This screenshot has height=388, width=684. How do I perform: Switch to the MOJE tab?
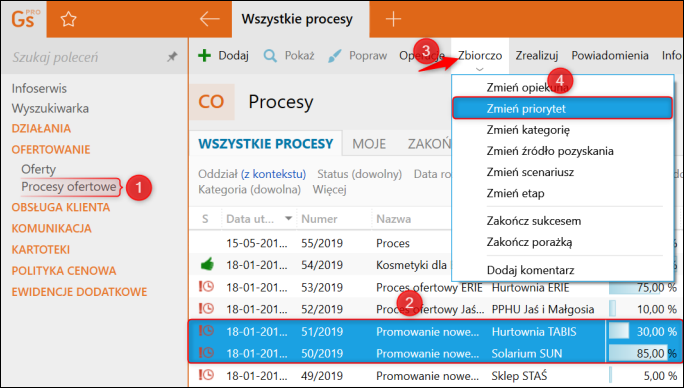pos(369,144)
